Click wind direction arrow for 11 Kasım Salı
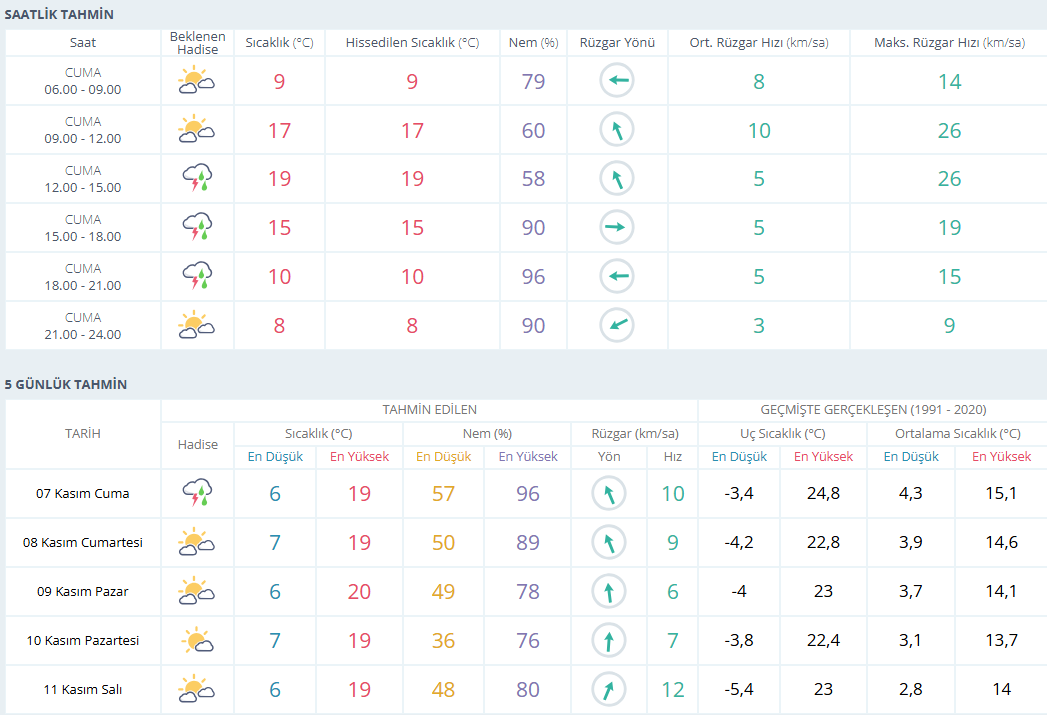Image resolution: width=1047 pixels, height=715 pixels. click(608, 689)
